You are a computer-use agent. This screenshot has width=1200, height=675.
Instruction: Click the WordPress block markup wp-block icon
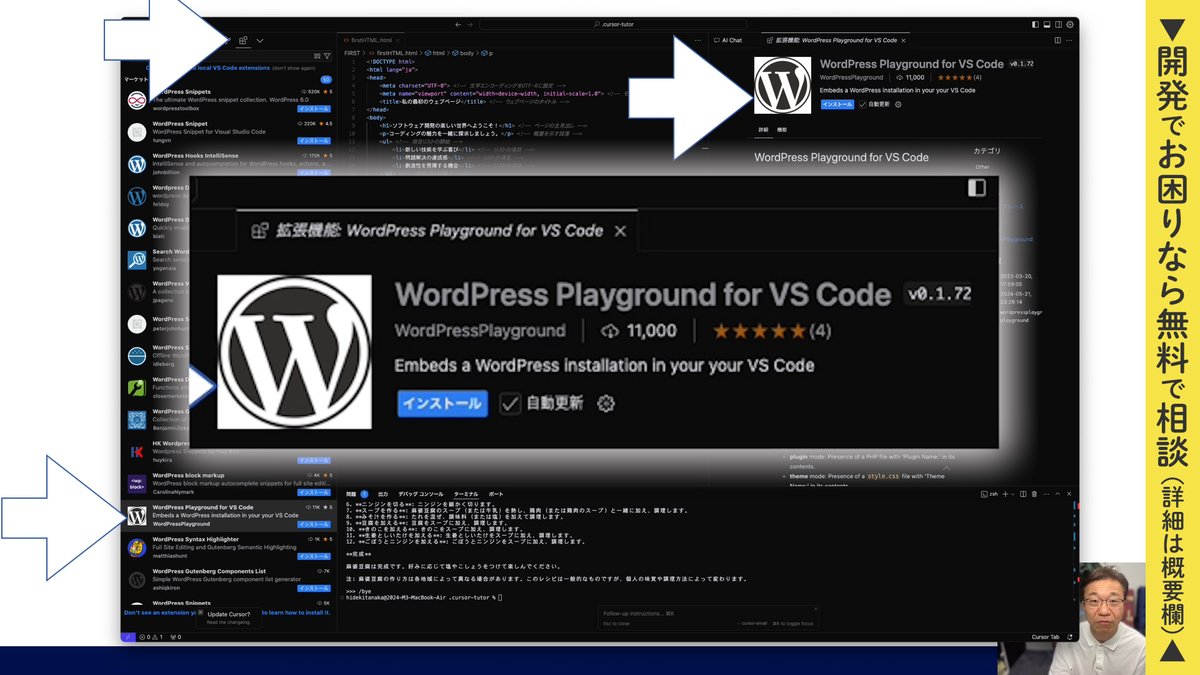pyautogui.click(x=137, y=484)
